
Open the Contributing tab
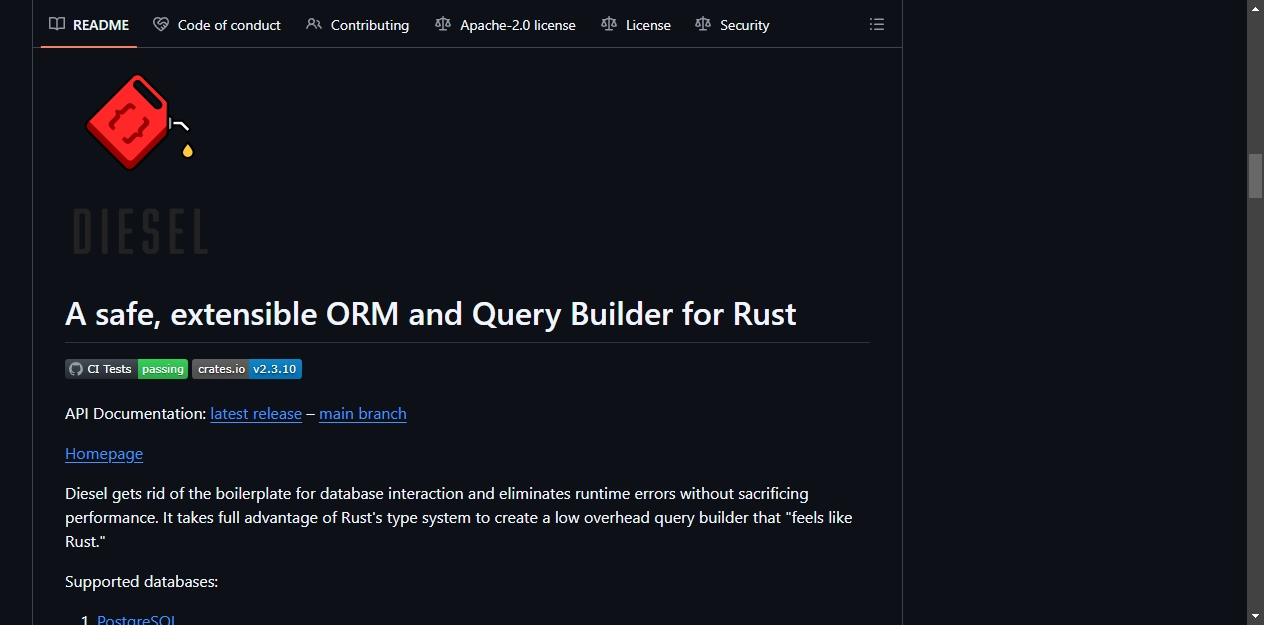358,25
